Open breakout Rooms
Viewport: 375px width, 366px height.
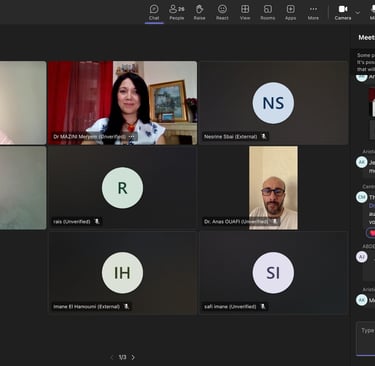coord(268,12)
